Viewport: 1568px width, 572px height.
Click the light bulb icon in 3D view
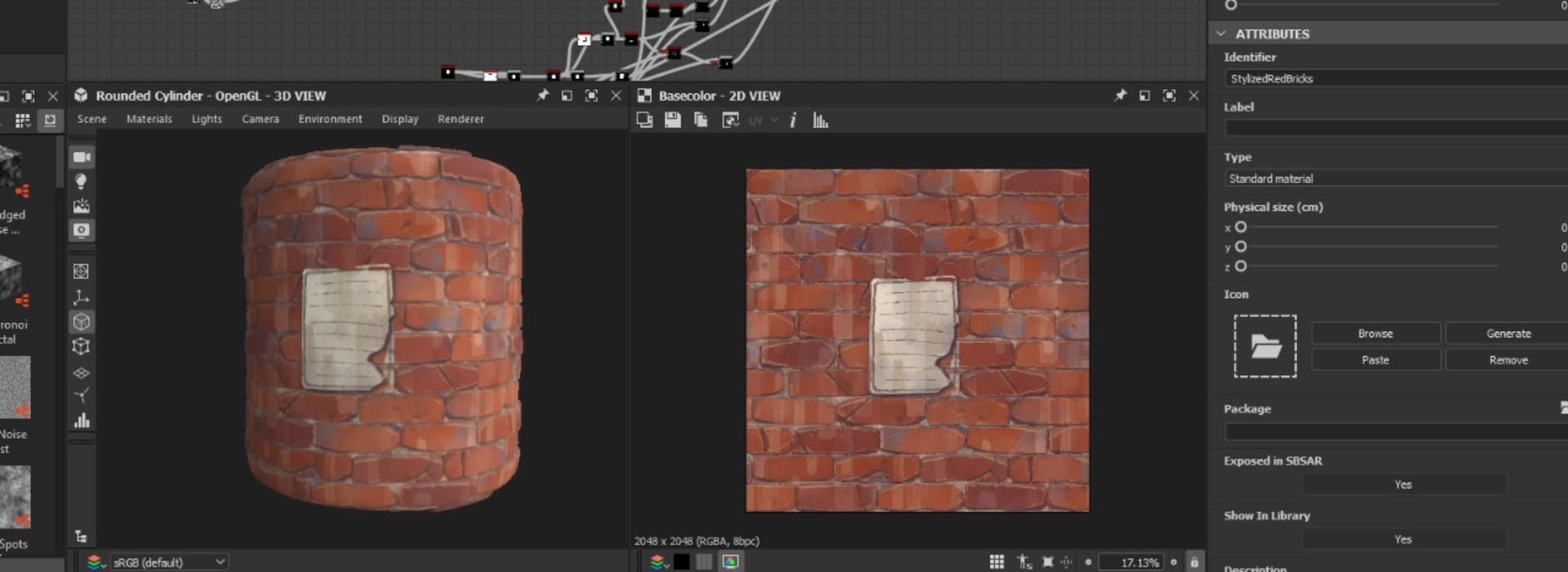pos(81,181)
